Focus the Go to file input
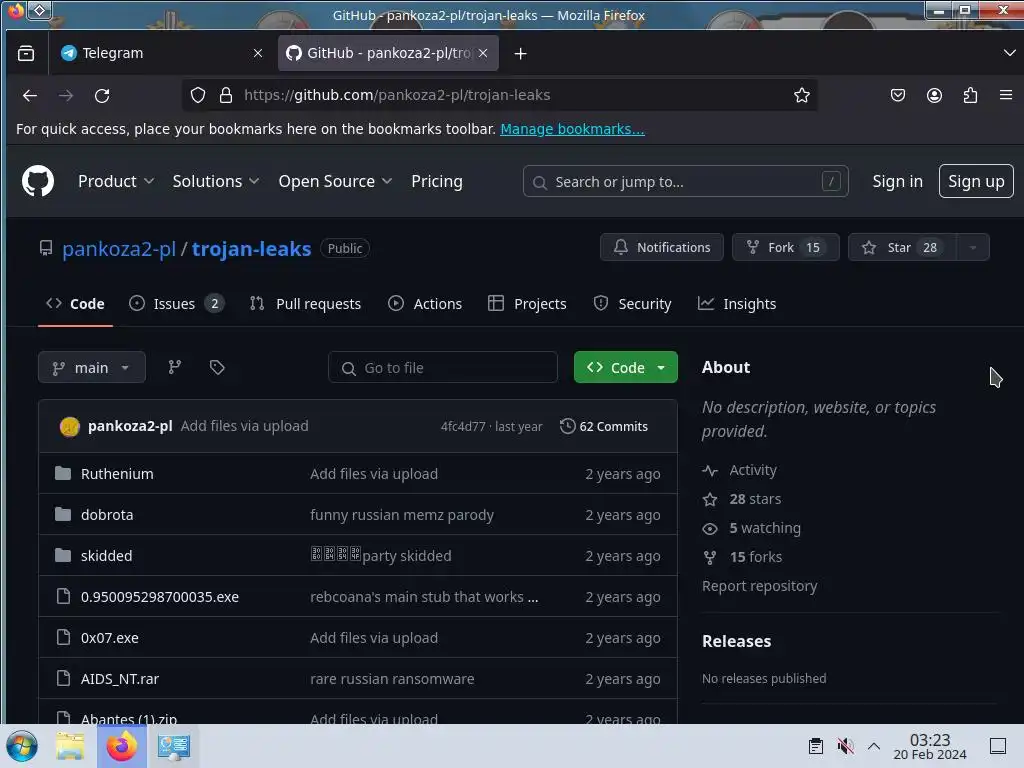The image size is (1024, 768). tap(443, 368)
